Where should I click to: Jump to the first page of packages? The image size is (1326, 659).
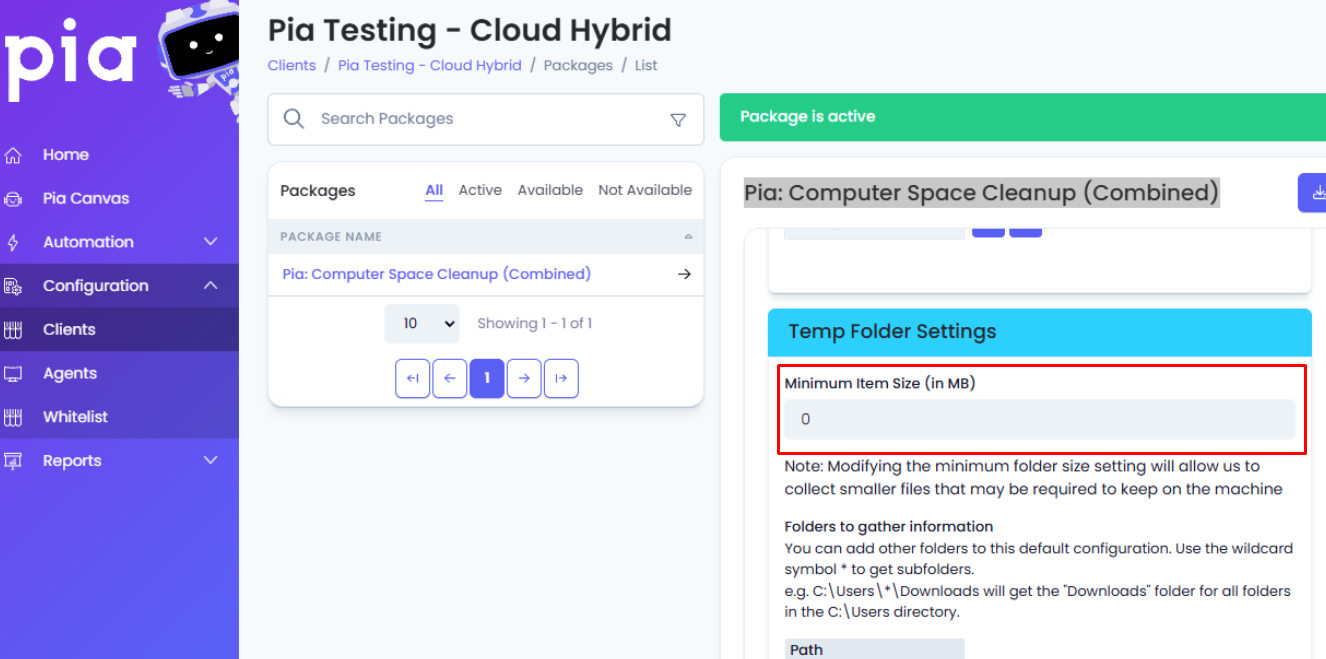tap(412, 378)
